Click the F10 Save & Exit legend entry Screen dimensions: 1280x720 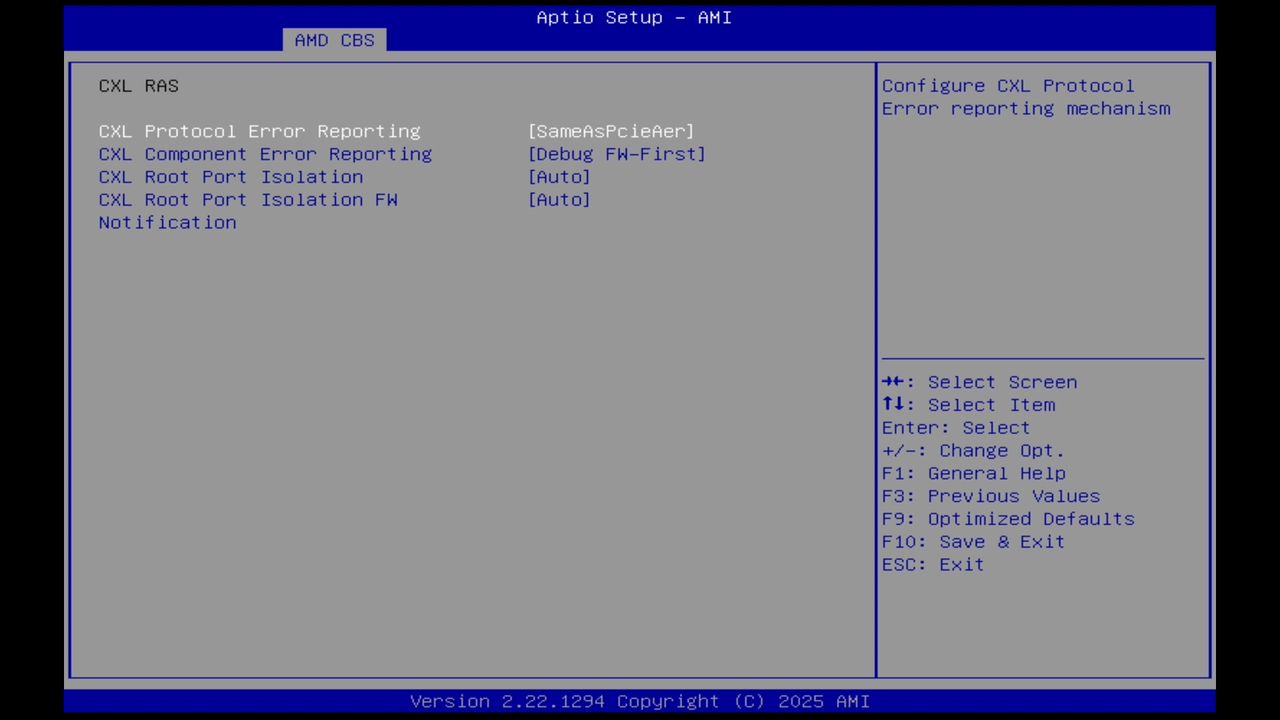point(972,541)
